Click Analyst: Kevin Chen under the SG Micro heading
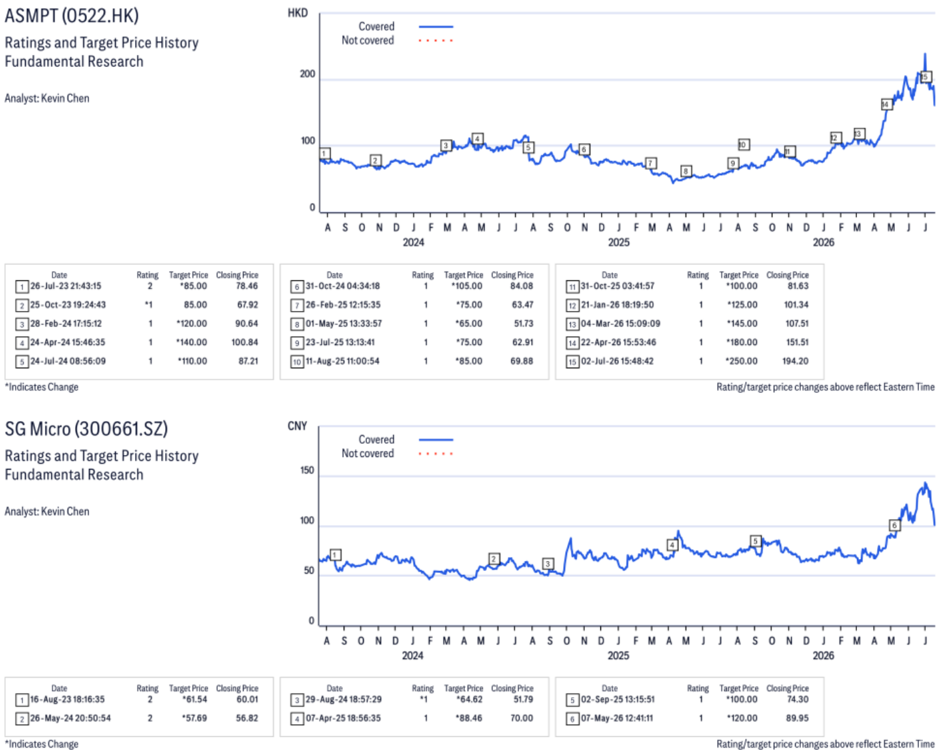939x750 pixels. [x=47, y=512]
